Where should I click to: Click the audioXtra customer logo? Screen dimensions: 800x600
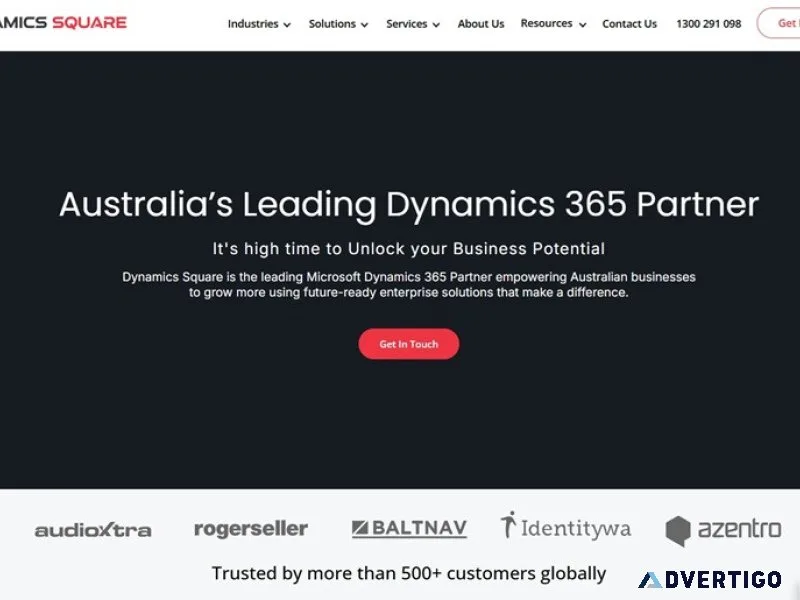click(93, 531)
